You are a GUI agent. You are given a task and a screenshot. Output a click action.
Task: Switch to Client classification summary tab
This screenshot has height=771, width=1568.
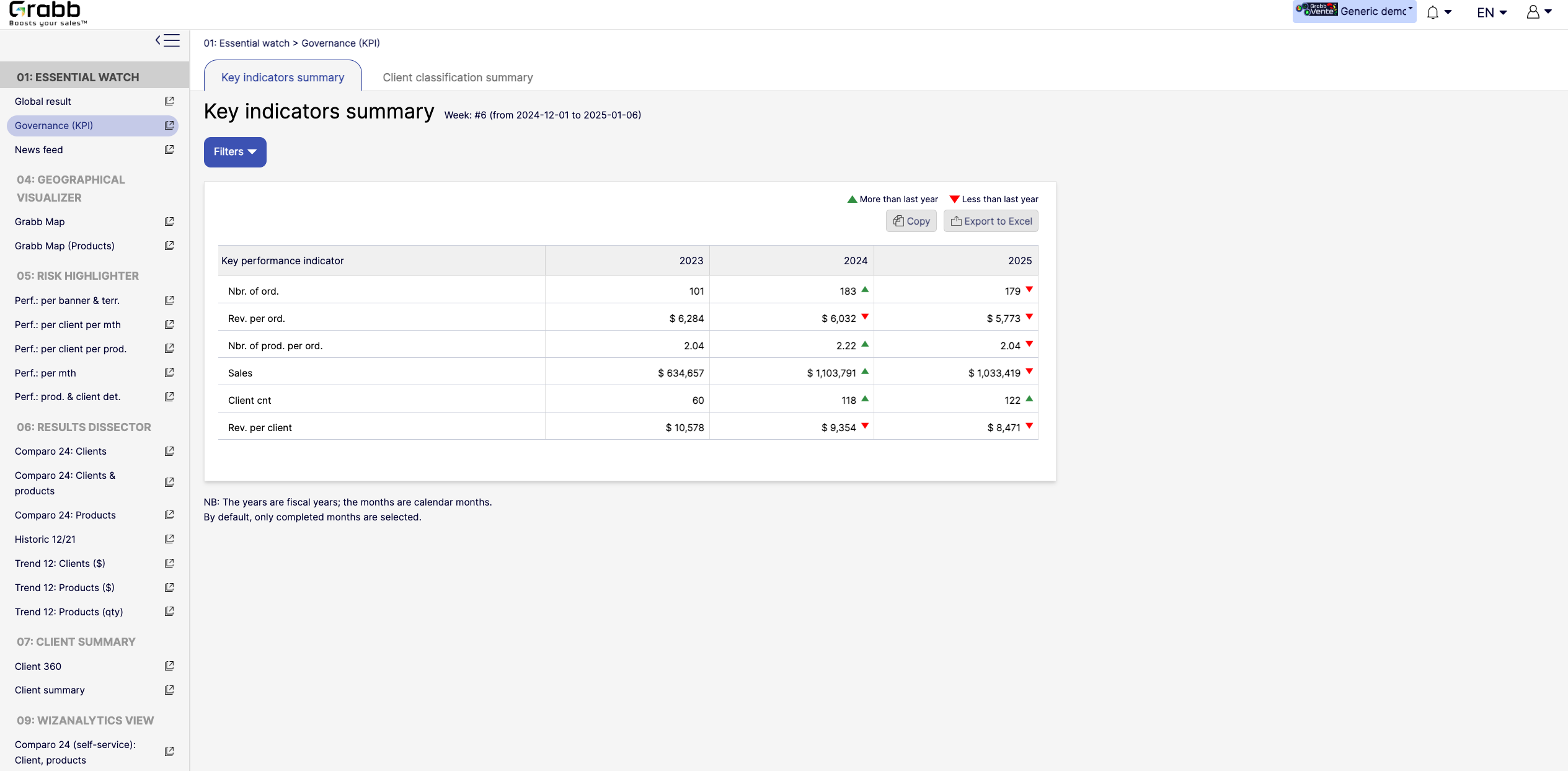tap(458, 78)
